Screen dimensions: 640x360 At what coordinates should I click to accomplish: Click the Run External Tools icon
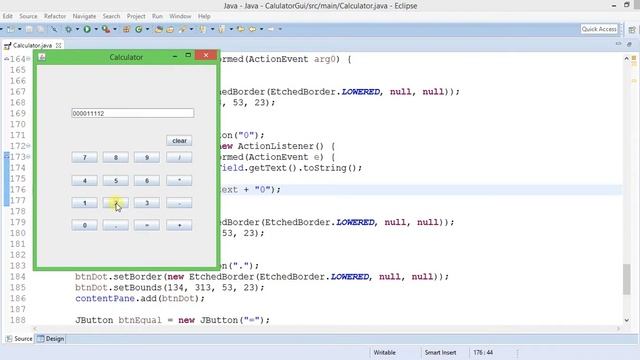106,29
